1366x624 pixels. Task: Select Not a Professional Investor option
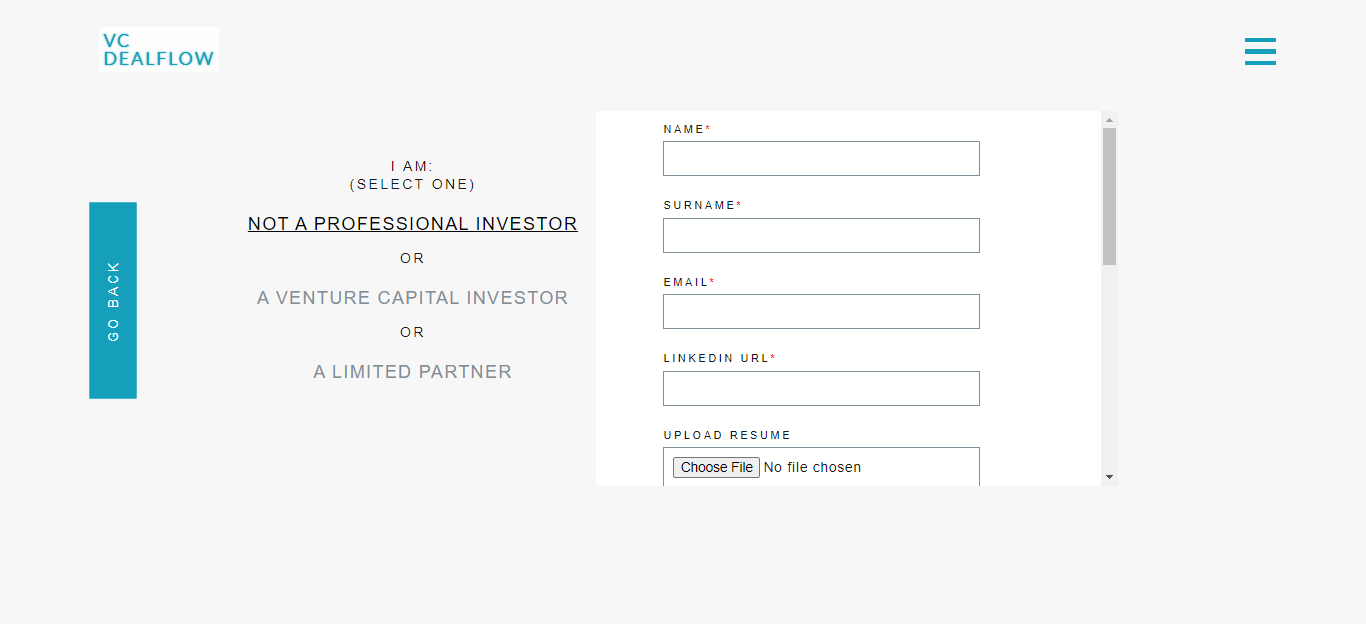tap(412, 224)
